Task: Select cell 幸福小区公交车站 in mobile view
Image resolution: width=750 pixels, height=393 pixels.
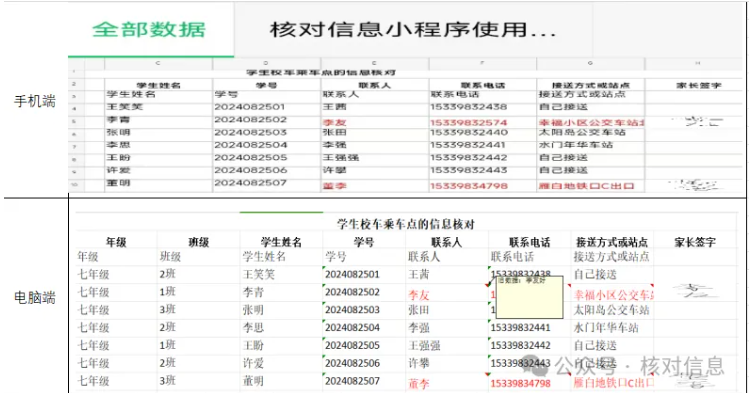Action: (591, 123)
